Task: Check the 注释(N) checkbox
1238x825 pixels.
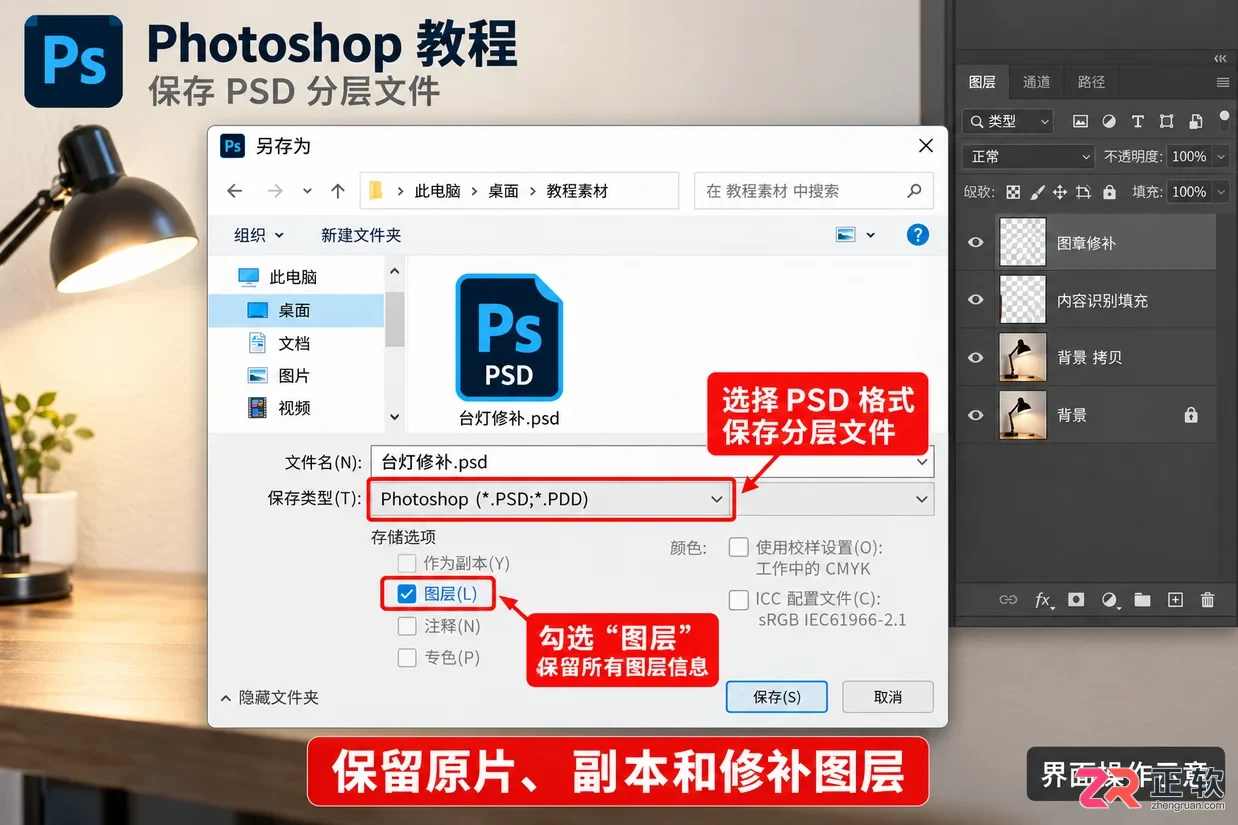Action: point(406,626)
